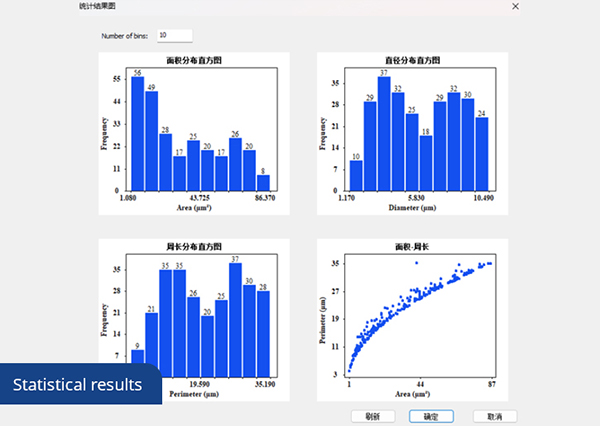Click the 直径分布直方图 chart title
600x426 pixels.
point(412,60)
